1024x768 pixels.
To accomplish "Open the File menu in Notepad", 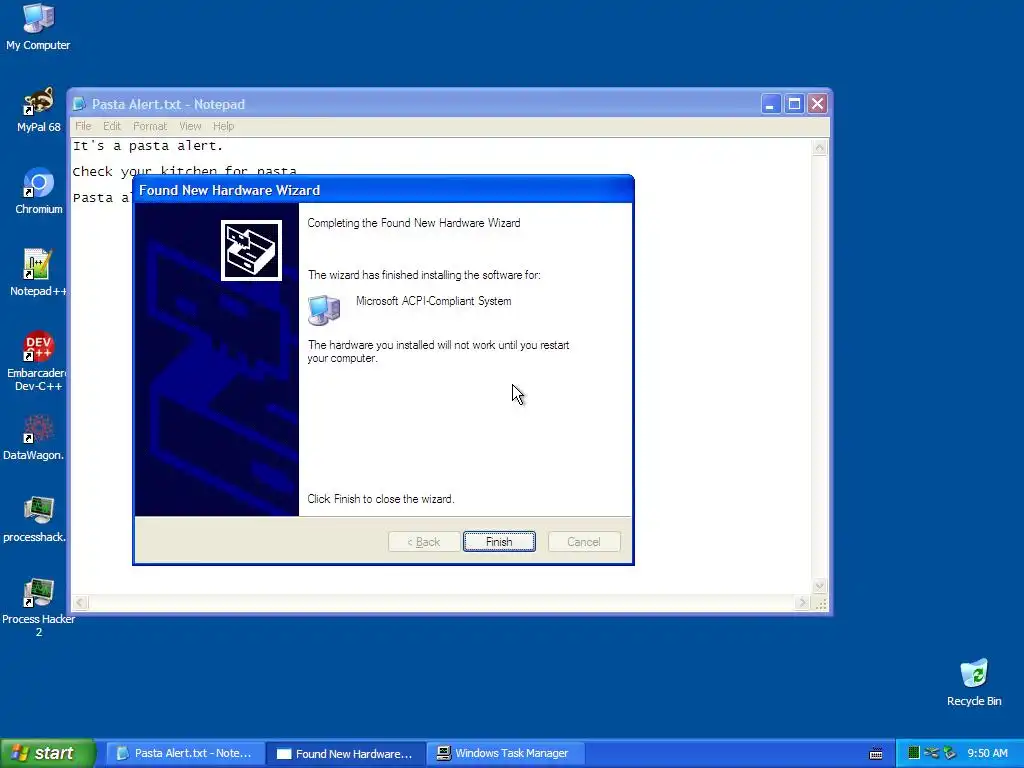I will point(83,126).
